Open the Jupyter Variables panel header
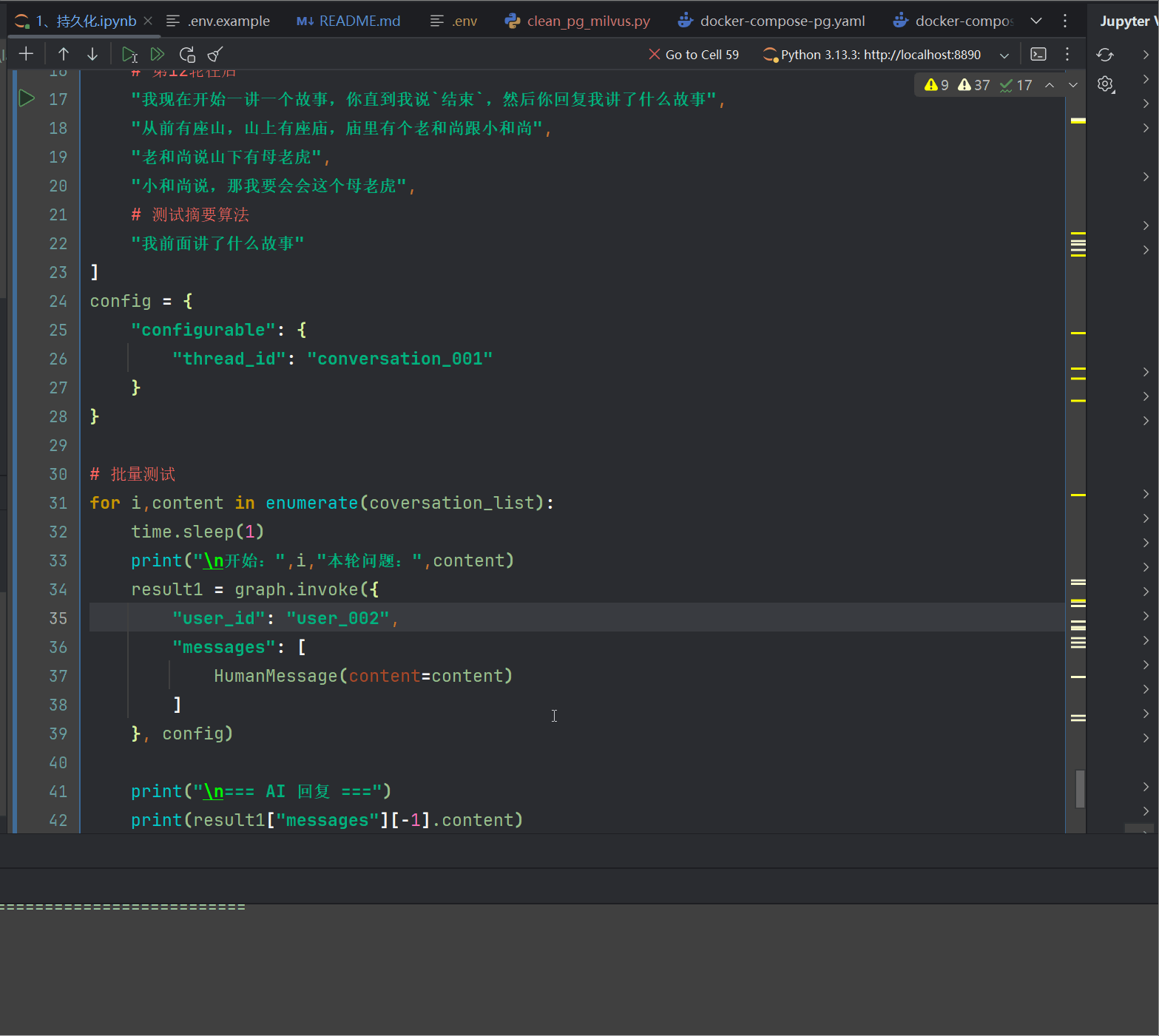 point(1129,21)
